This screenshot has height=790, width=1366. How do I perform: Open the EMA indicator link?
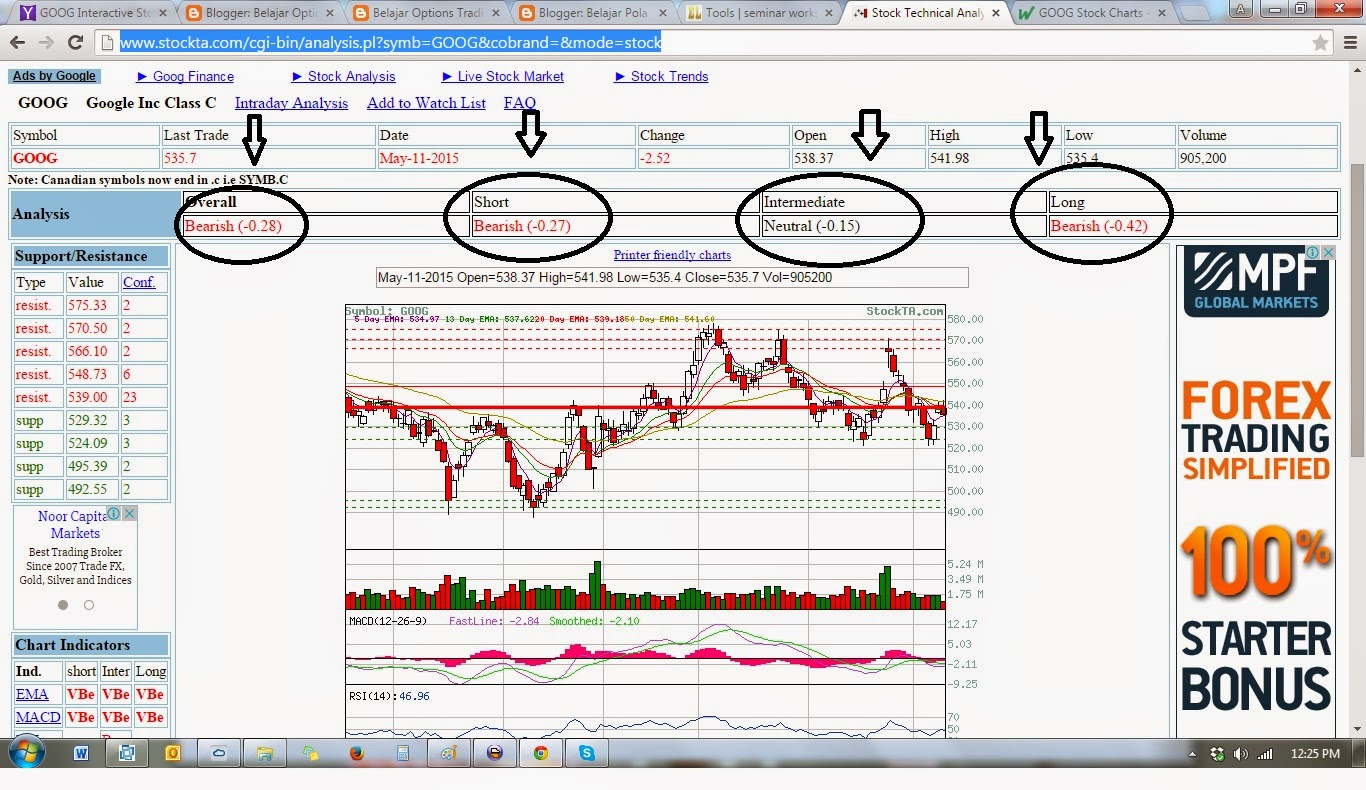point(32,694)
